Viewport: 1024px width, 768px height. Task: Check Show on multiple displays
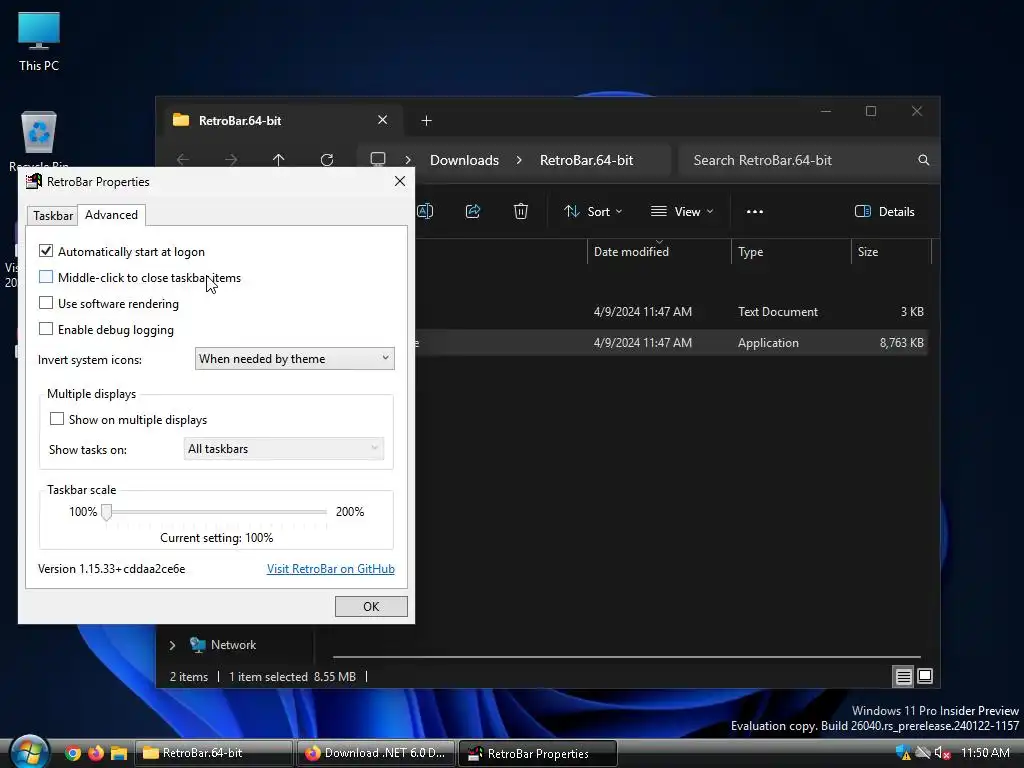pyautogui.click(x=57, y=419)
